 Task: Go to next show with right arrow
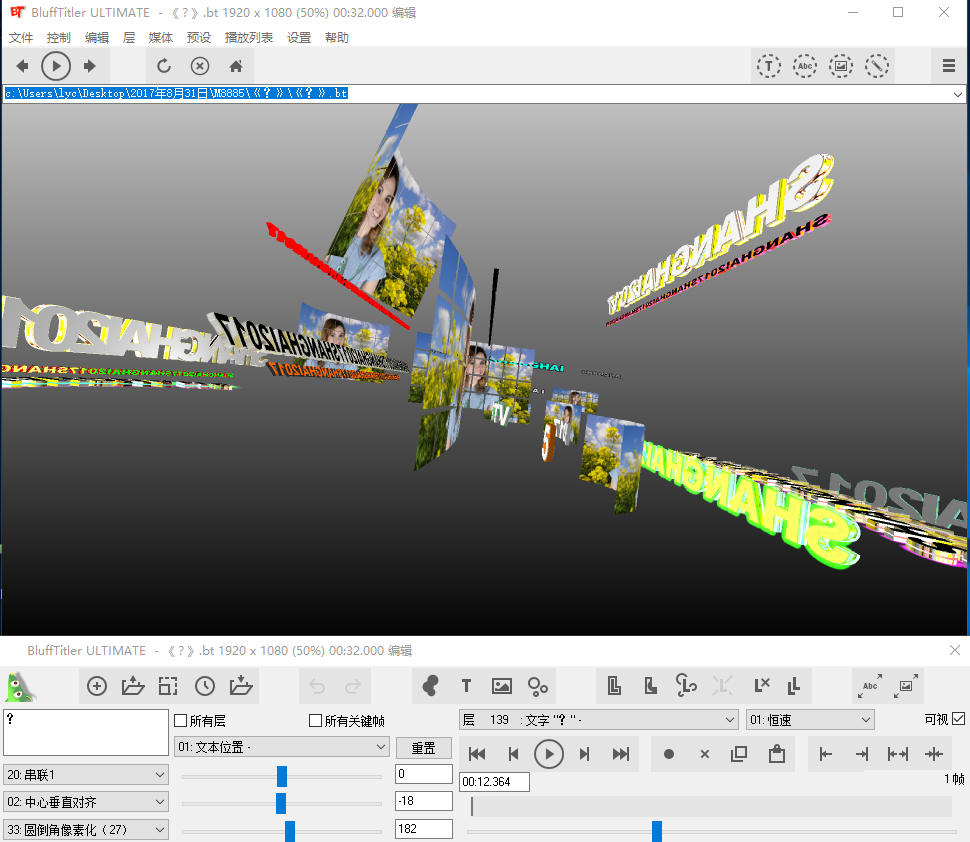coord(90,66)
